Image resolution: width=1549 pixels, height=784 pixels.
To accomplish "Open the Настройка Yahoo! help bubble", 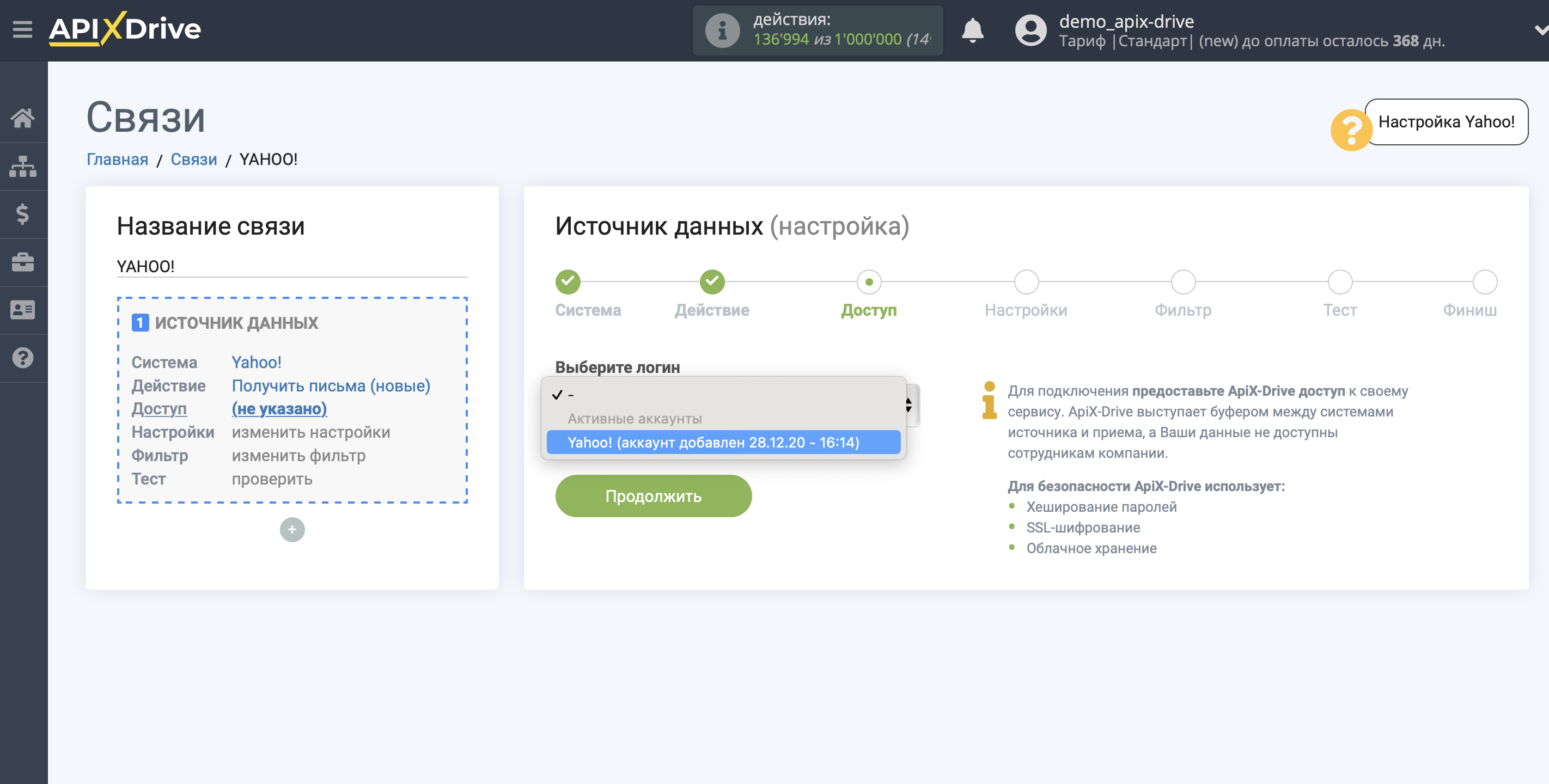I will 1446,121.
